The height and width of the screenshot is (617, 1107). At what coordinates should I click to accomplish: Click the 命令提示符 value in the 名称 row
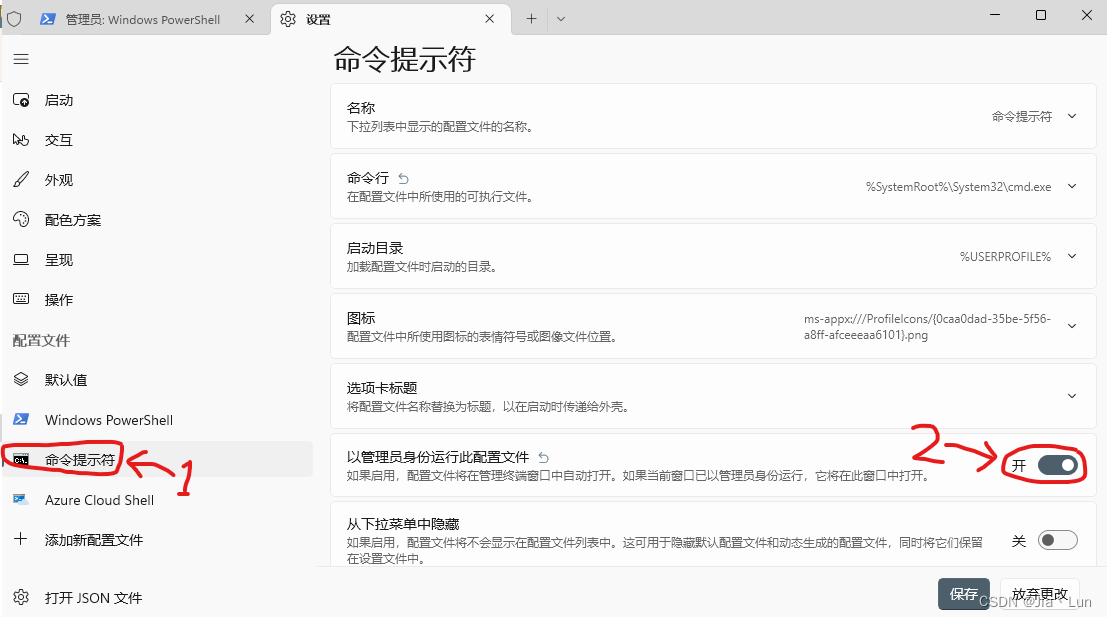tap(1022, 116)
